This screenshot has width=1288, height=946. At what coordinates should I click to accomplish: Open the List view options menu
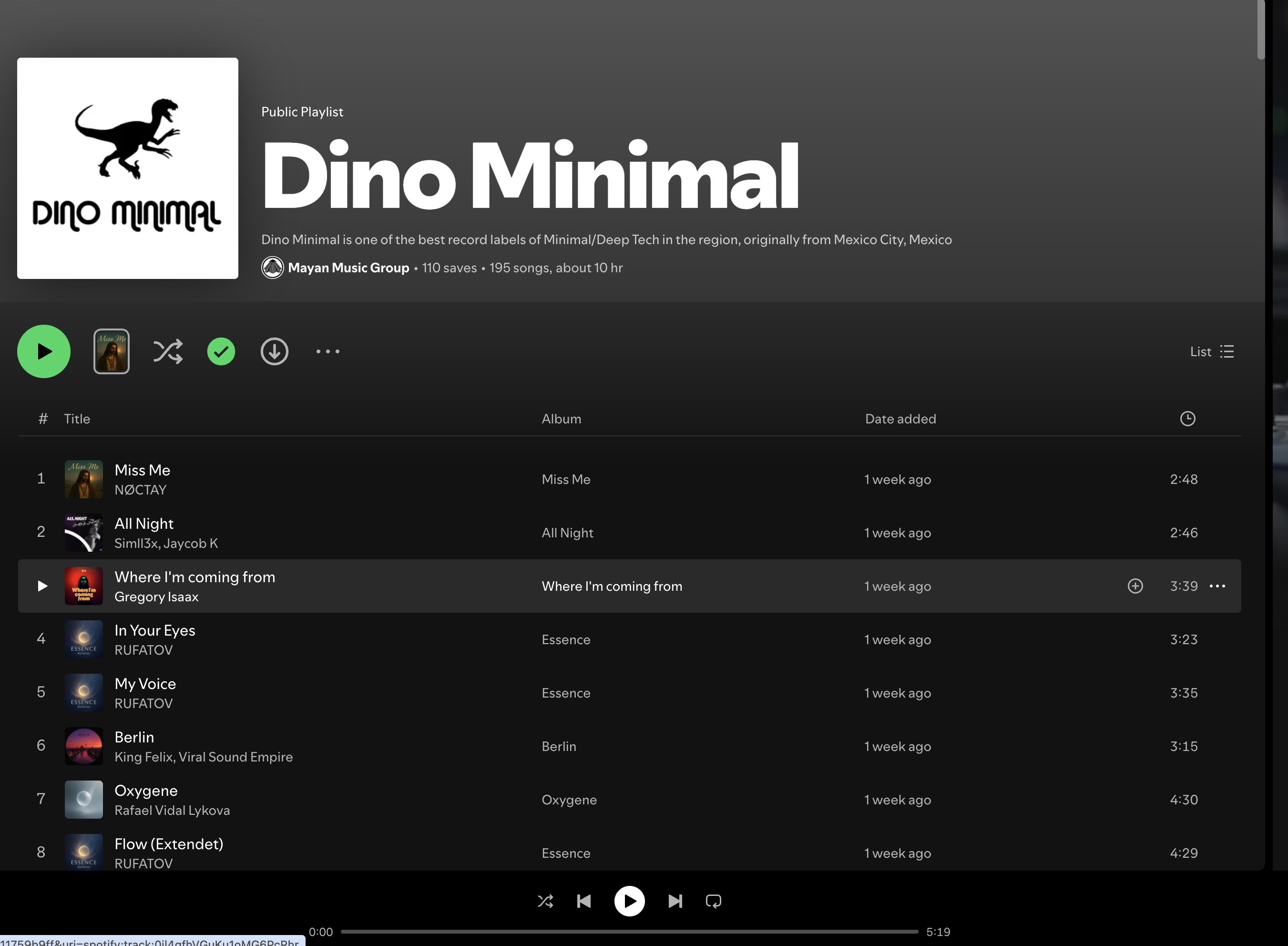click(x=1211, y=351)
